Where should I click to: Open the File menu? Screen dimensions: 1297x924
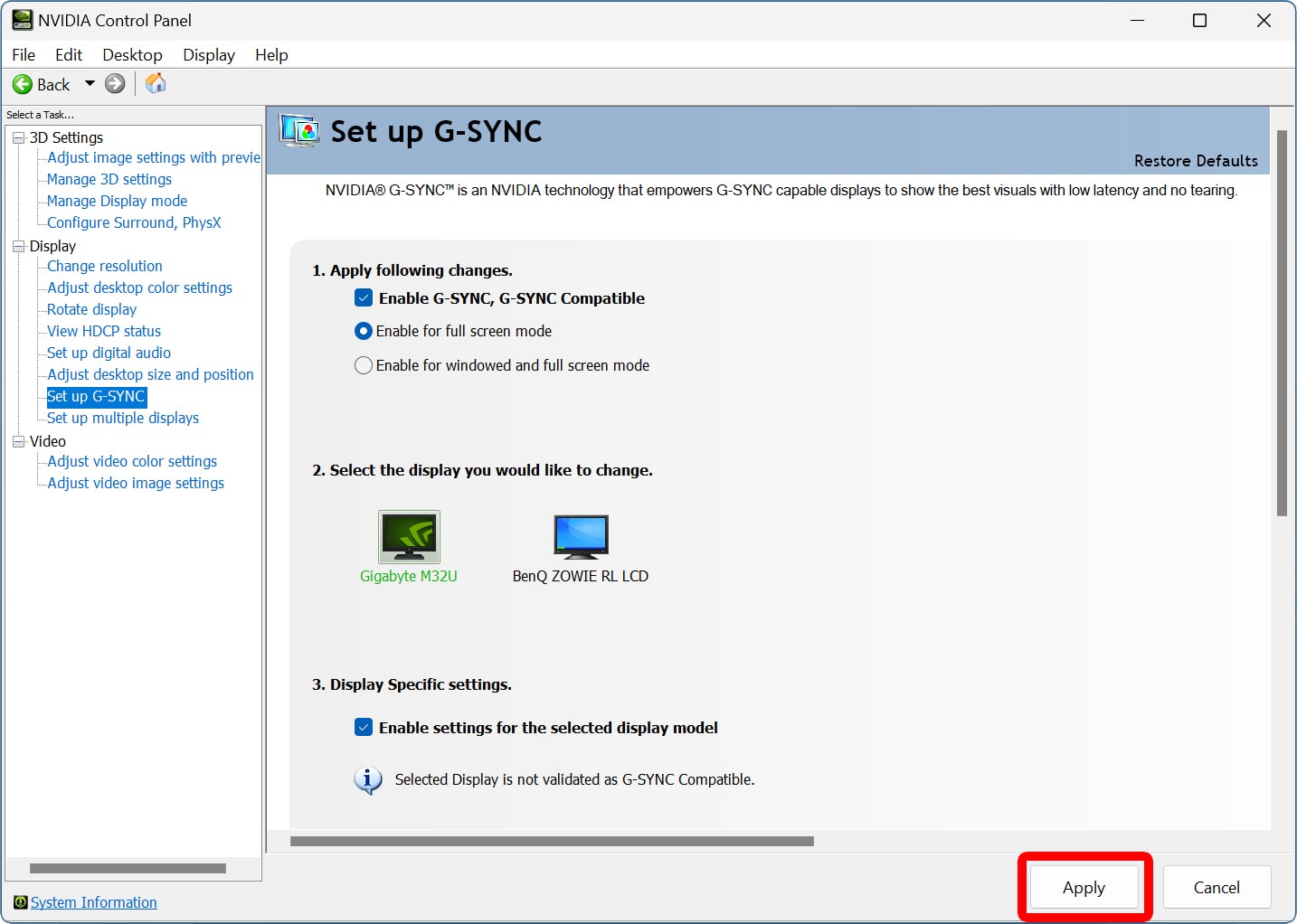24,55
